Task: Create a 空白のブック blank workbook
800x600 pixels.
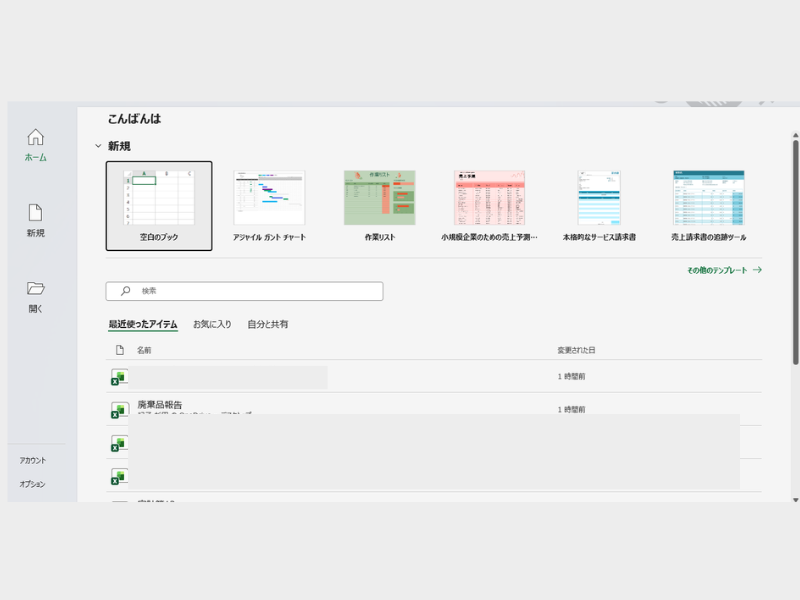Action: click(x=159, y=205)
